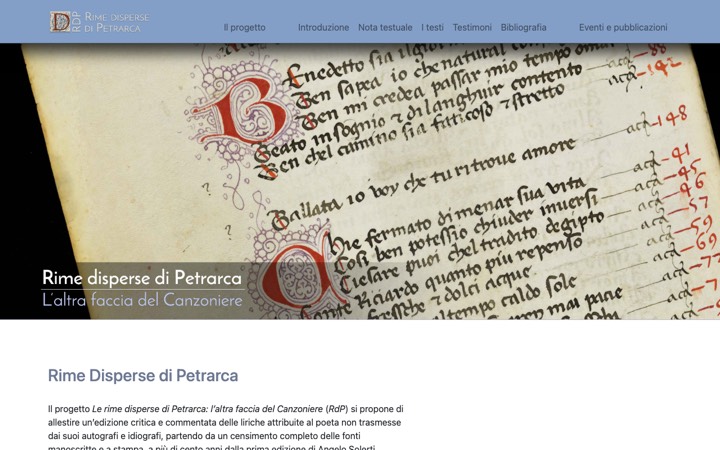Click banner title Rime disperse di Petrarca
Viewport: 720px width, 450px height.
coord(142,278)
